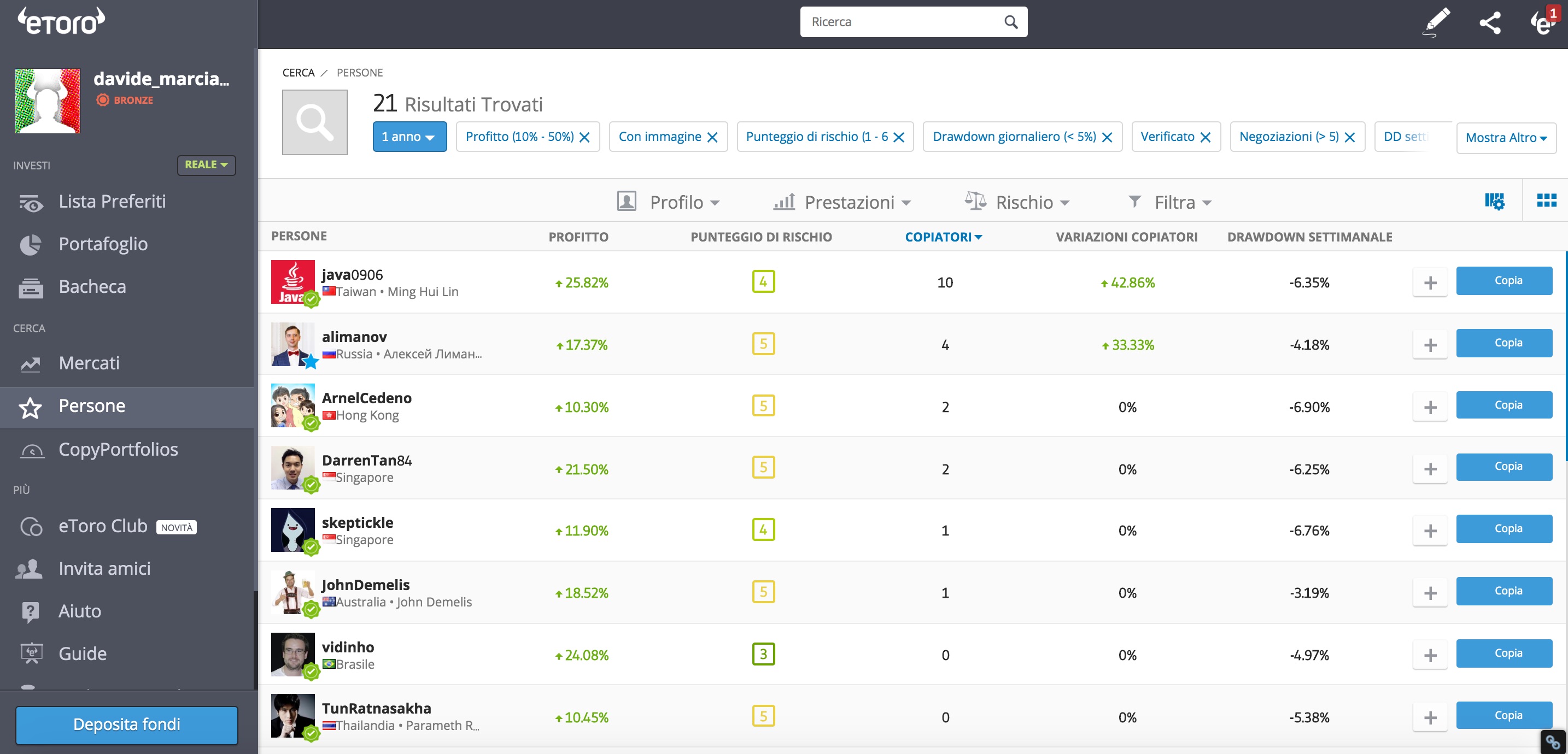The height and width of the screenshot is (754, 1568).
Task: Open the Filtra dropdown
Action: 1169,202
